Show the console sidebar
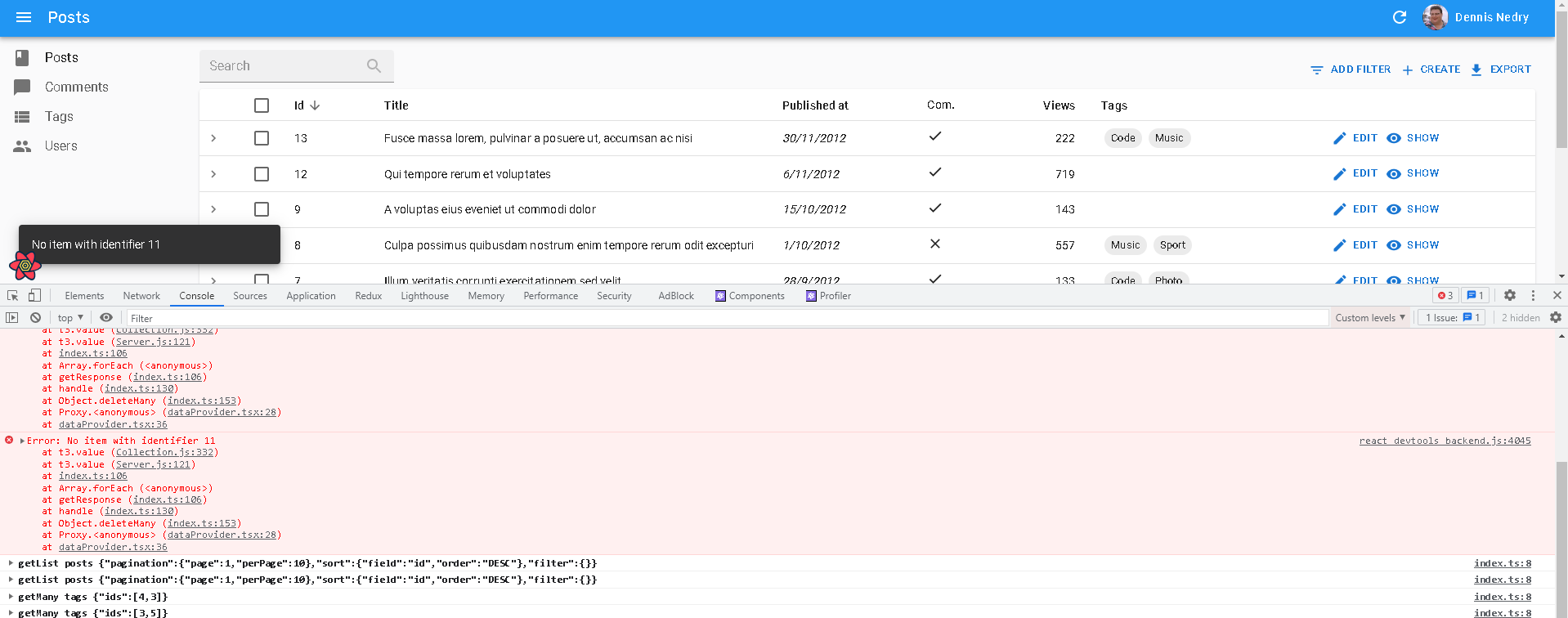 click(x=11, y=317)
